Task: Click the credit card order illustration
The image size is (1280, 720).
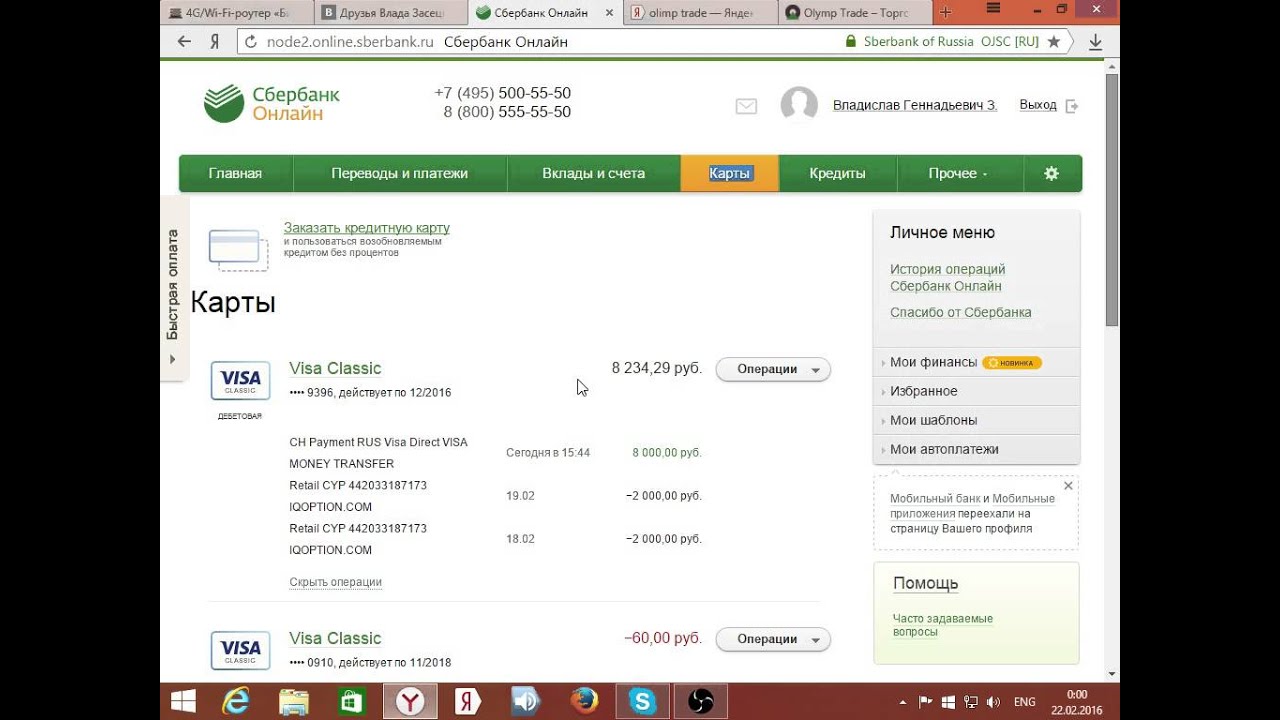Action: tap(238, 249)
